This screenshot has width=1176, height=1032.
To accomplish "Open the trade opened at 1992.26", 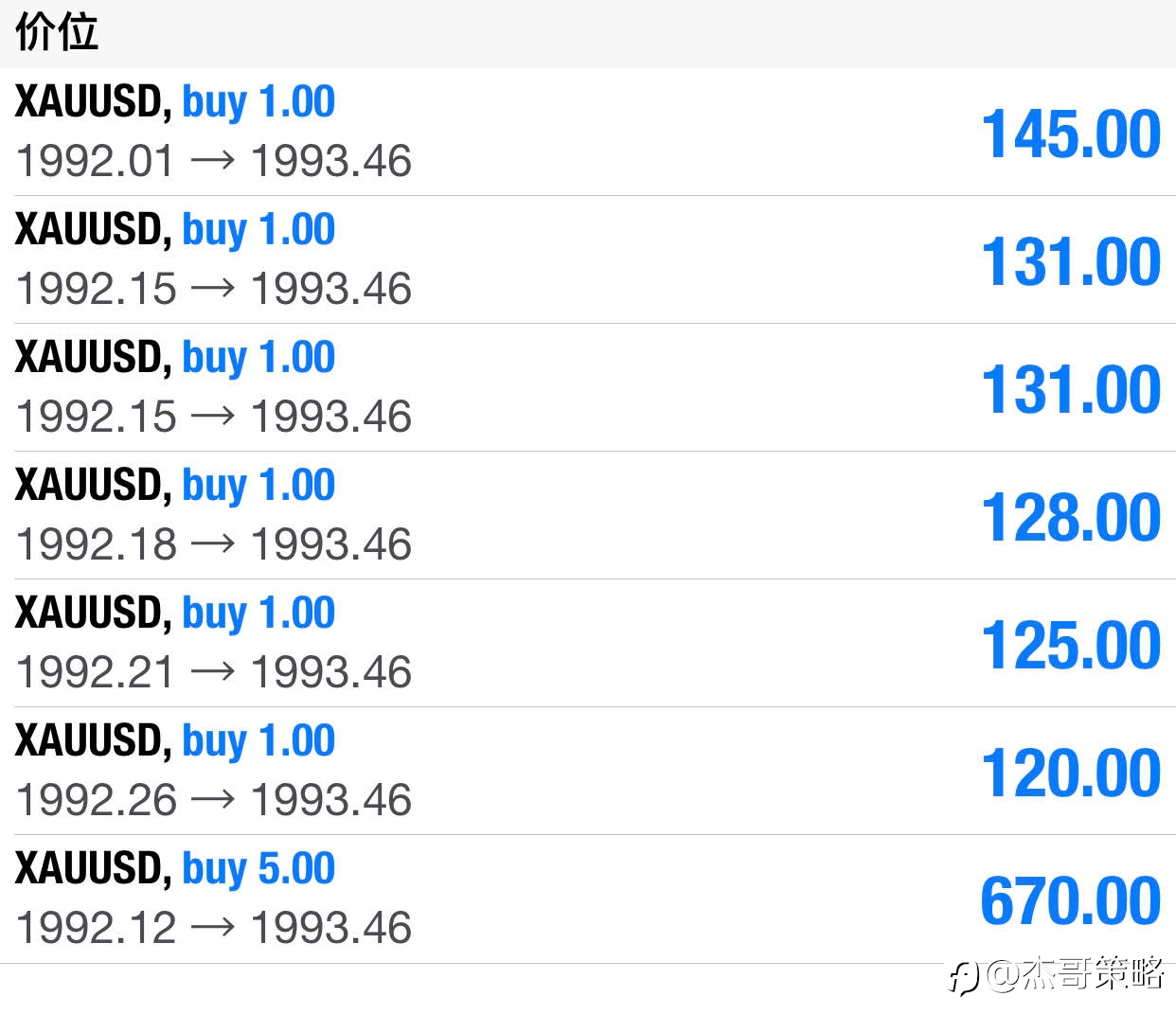I will (x=588, y=771).
